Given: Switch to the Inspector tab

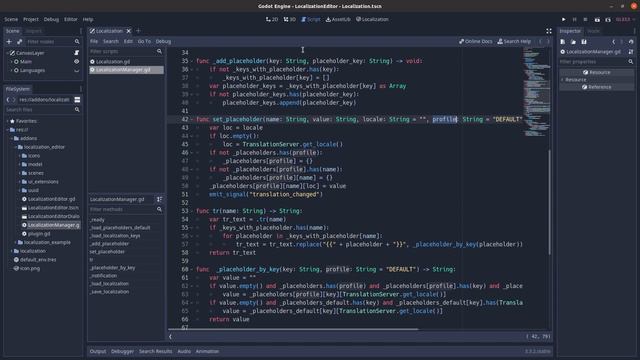Looking at the screenshot, I should (x=570, y=31).
